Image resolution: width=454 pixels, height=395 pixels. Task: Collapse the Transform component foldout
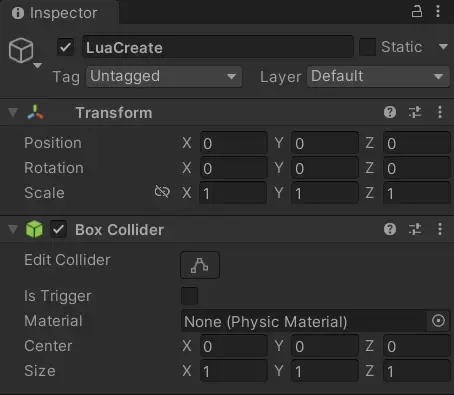pos(13,112)
